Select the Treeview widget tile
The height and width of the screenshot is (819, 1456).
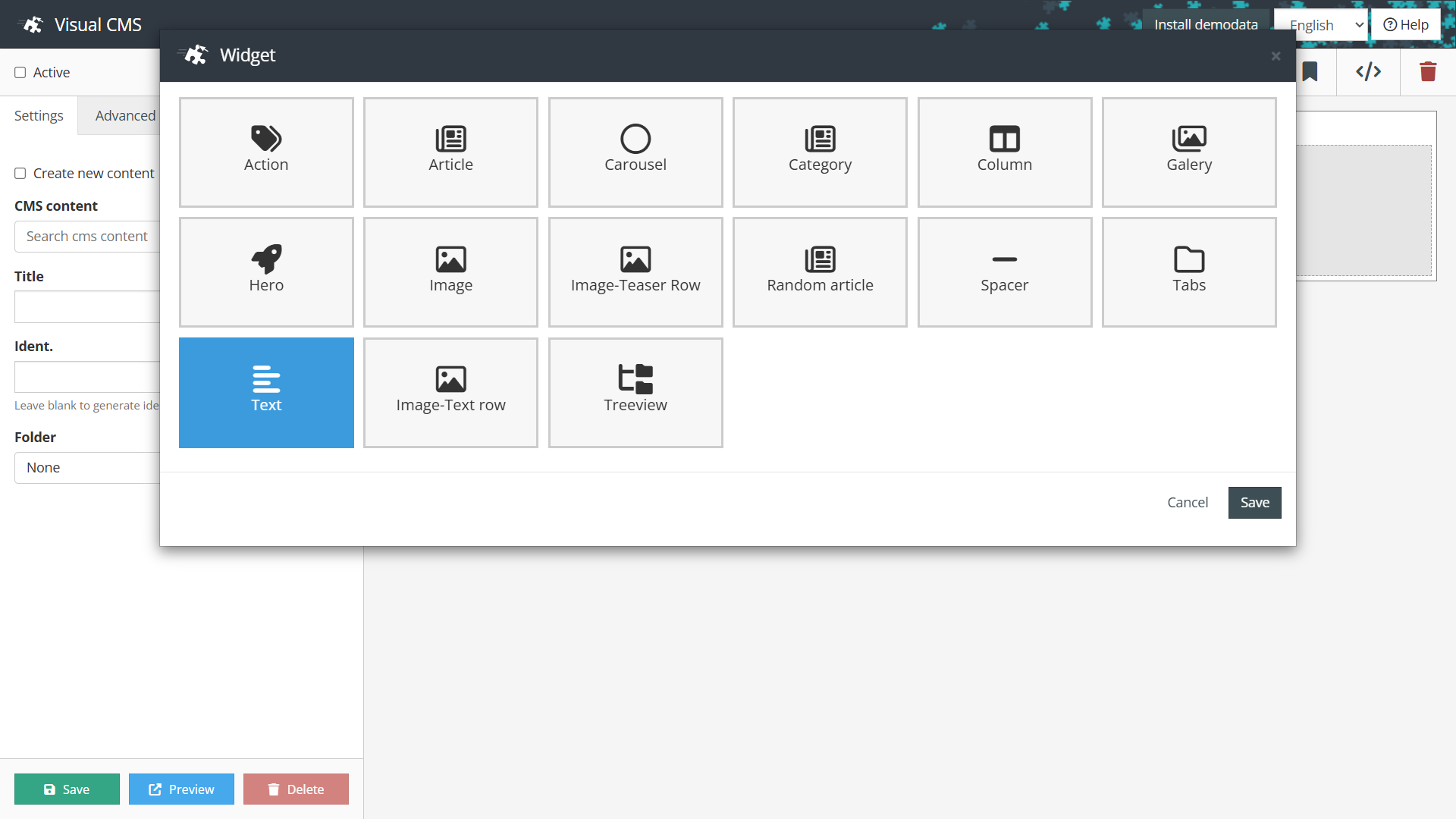[x=635, y=392]
